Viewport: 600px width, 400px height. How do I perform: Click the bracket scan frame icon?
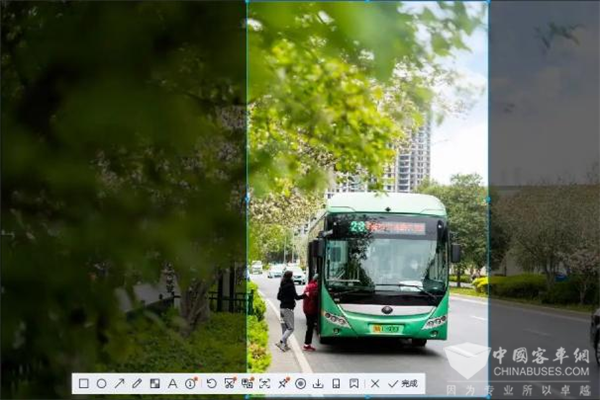(265, 383)
